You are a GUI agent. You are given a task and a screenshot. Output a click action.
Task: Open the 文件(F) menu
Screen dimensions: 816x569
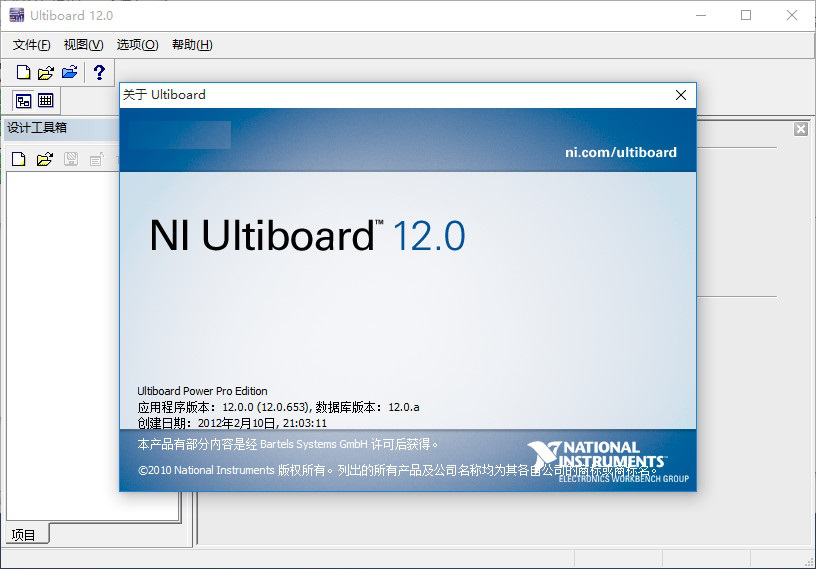click(x=32, y=45)
